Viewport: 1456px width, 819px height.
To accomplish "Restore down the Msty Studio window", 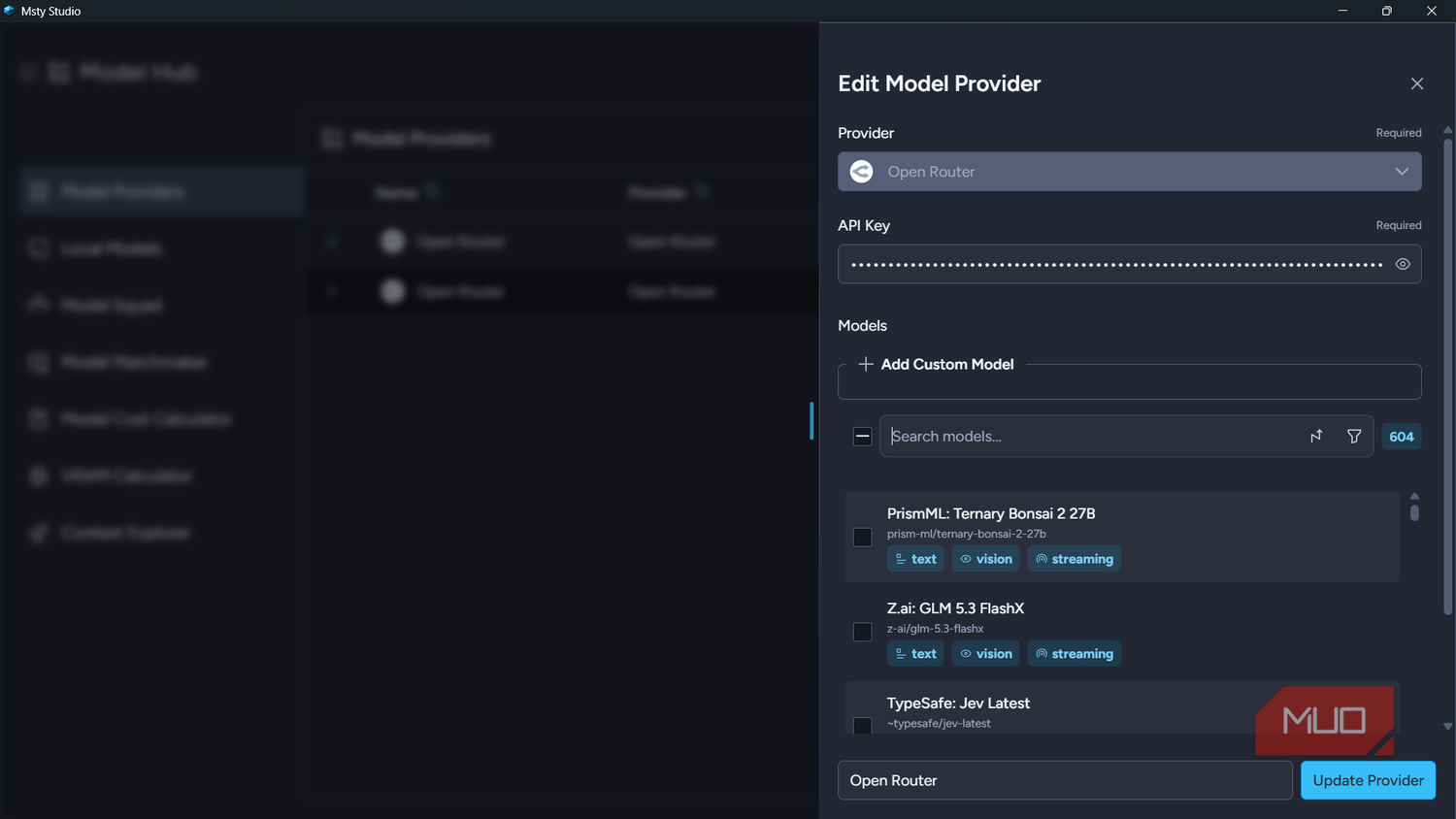I will 1387,11.
